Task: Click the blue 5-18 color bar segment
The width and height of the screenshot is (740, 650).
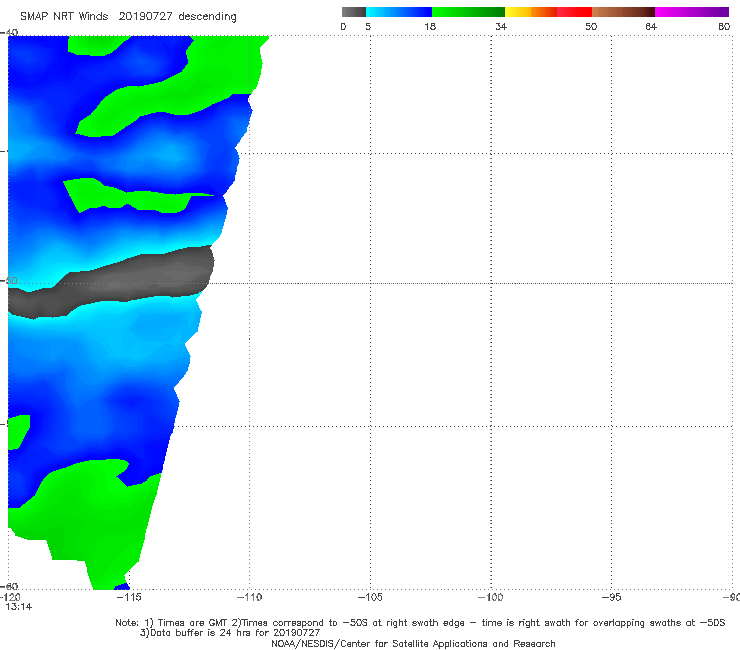Action: point(399,12)
